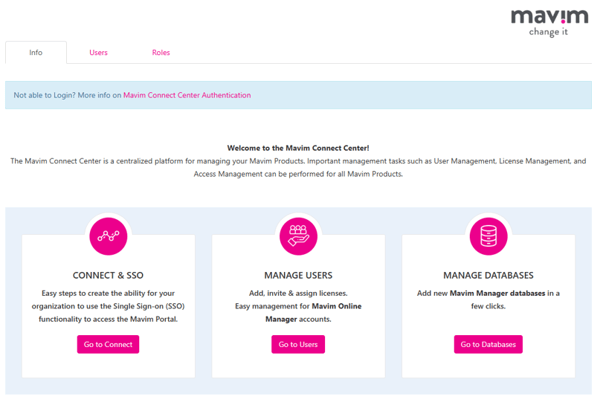Image resolution: width=600 pixels, height=402 pixels.
Task: Open the Mavim Connect Center Authentication link
Action: 187,96
